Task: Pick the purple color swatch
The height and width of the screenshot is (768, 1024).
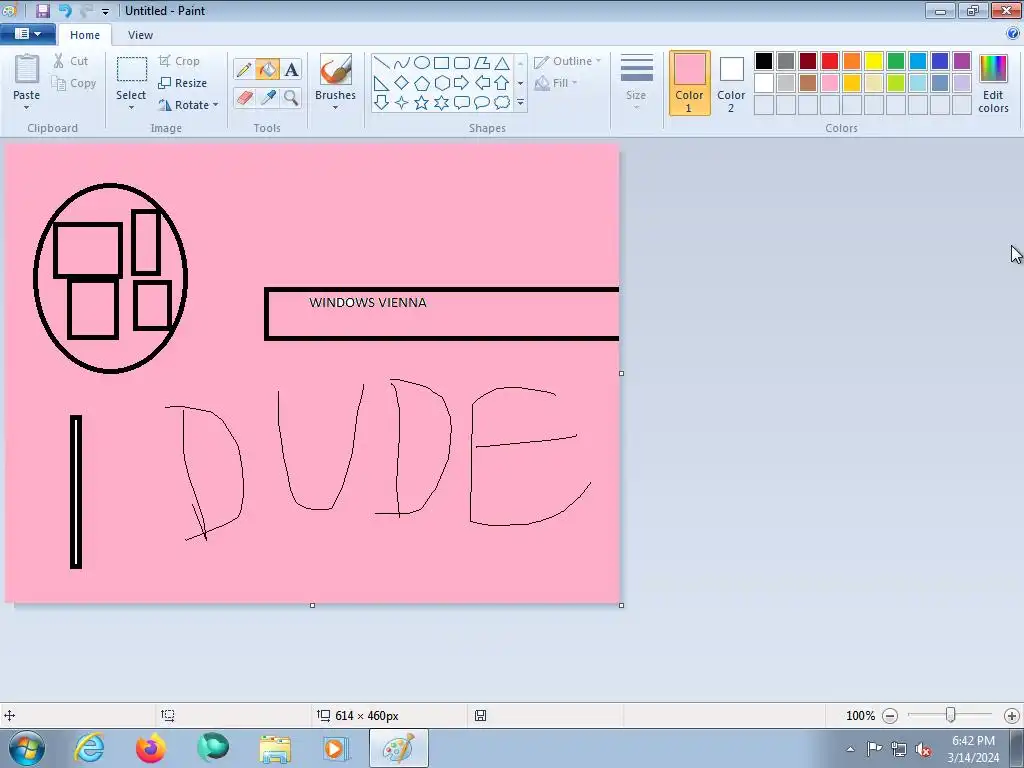Action: 962,61
